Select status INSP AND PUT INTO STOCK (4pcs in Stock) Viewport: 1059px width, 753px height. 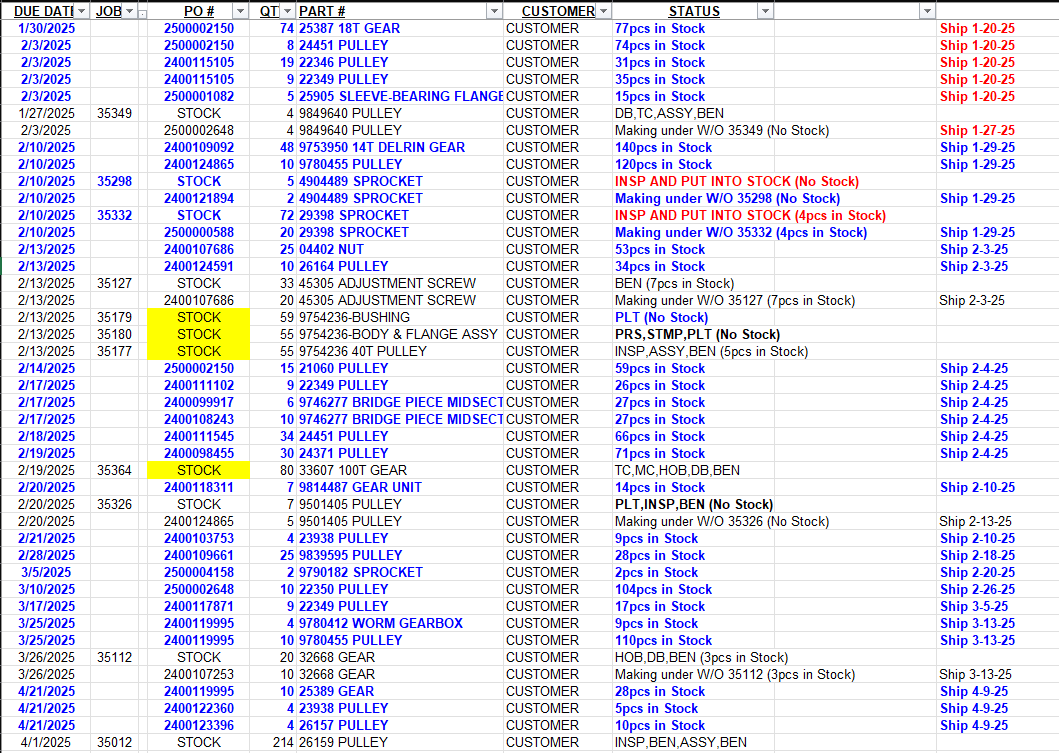point(750,215)
